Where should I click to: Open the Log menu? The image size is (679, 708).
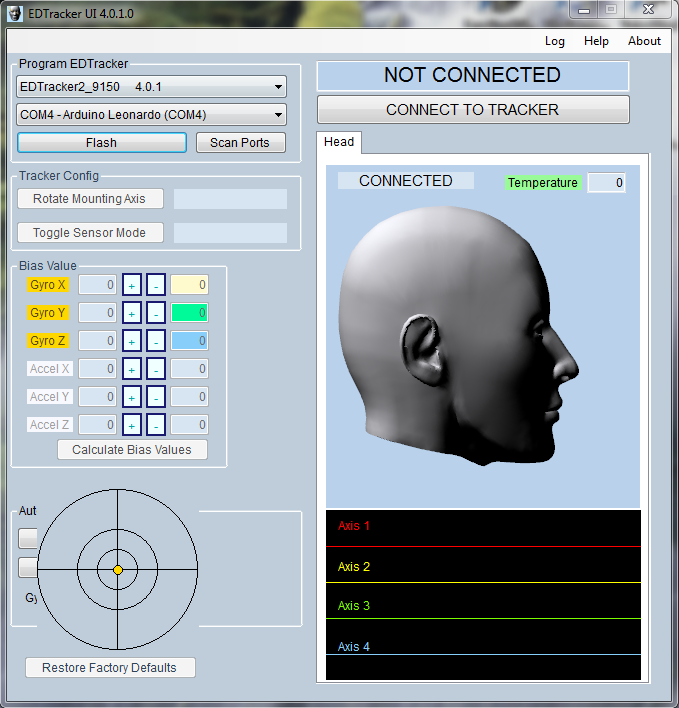554,41
